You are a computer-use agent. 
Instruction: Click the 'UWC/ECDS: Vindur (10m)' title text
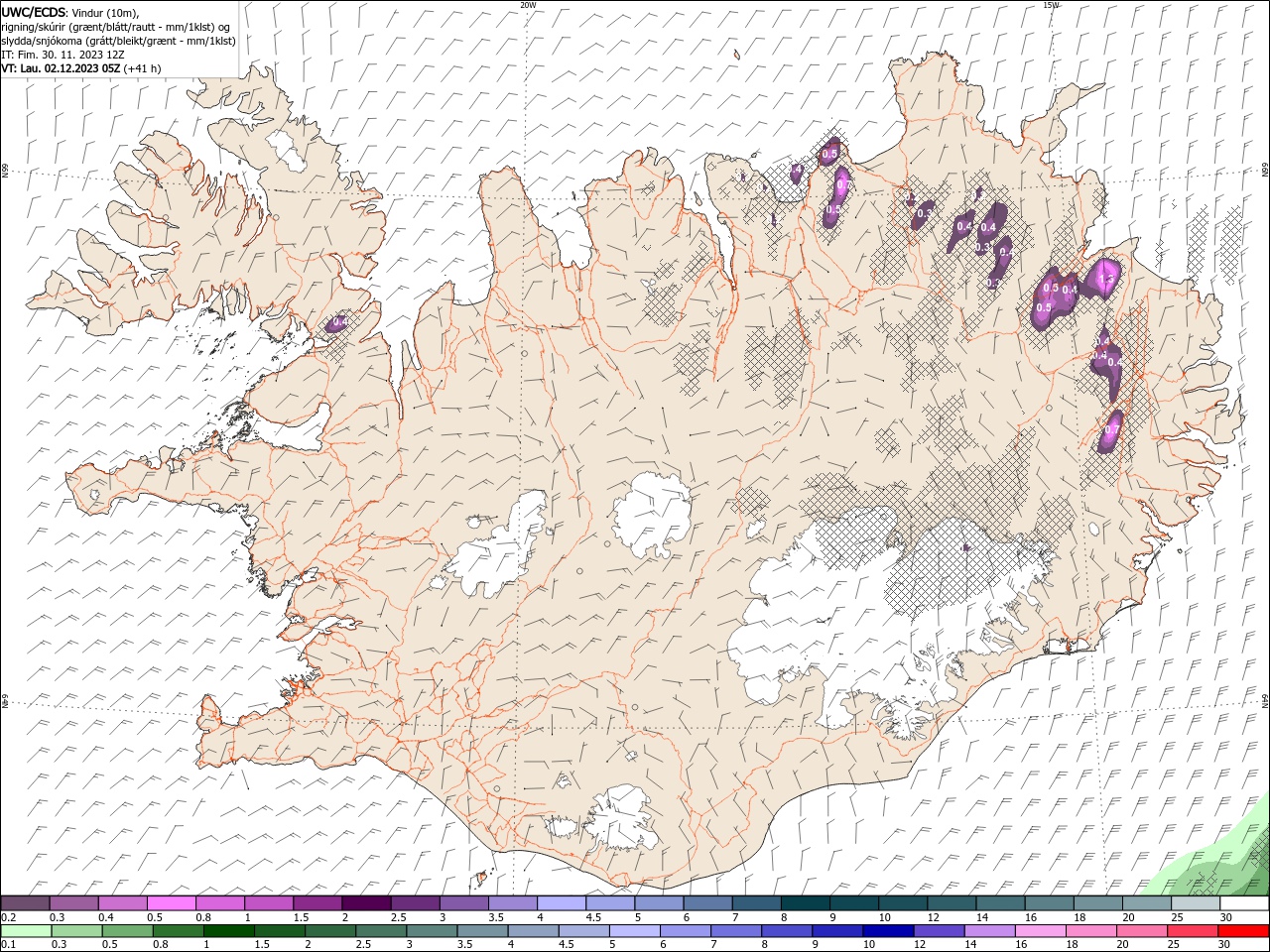click(x=70, y=12)
